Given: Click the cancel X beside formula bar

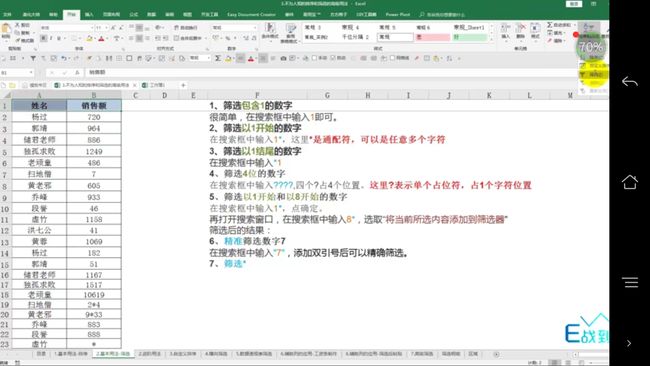Looking at the screenshot, I should click(52, 73).
